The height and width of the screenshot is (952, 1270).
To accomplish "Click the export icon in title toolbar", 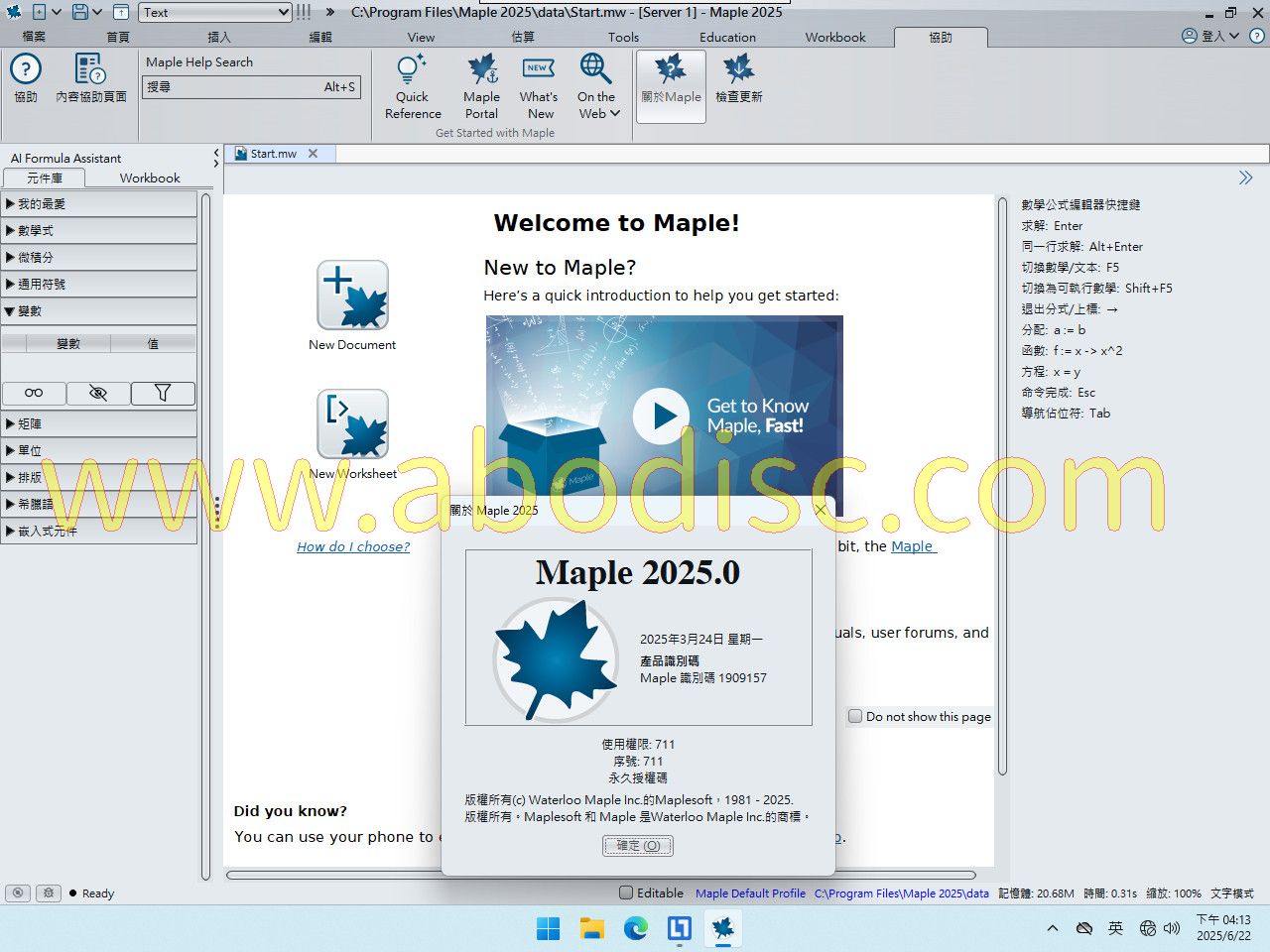I will pyautogui.click(x=120, y=12).
